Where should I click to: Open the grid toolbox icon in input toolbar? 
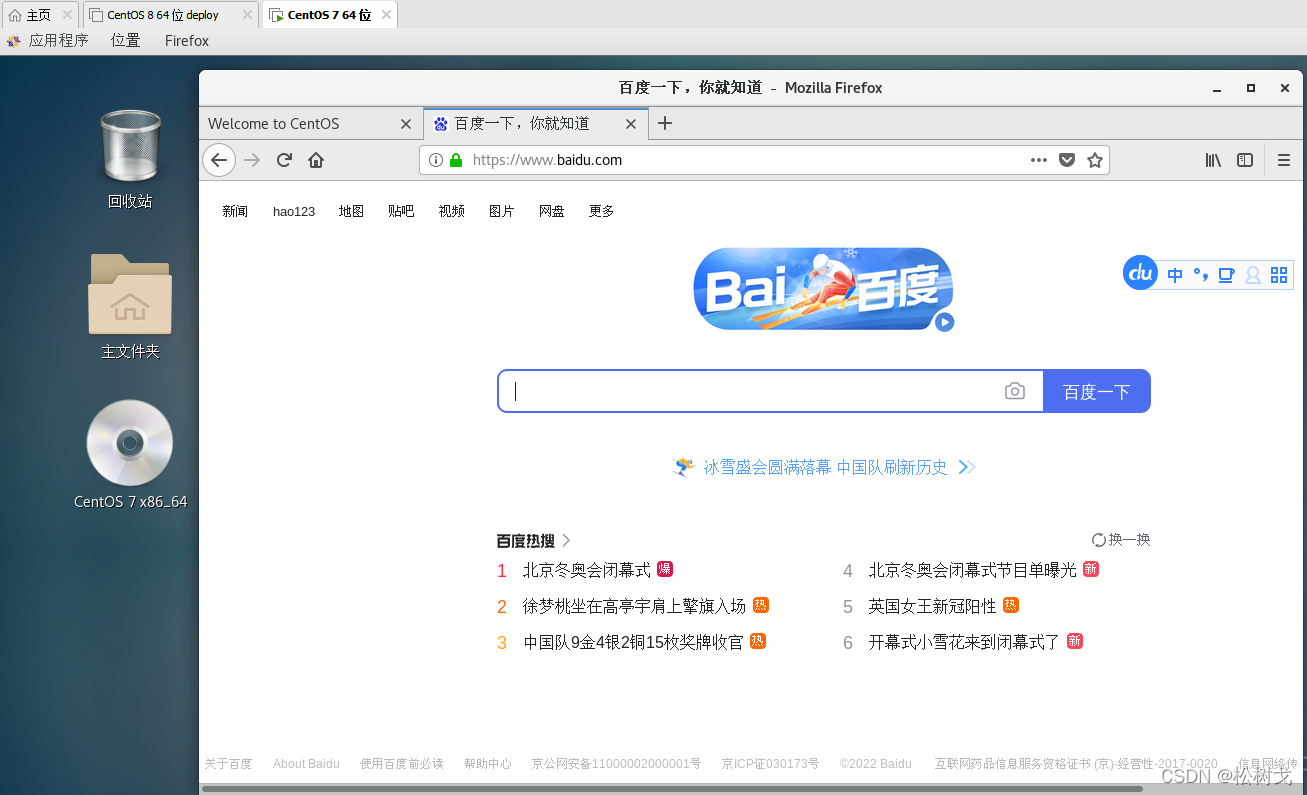tap(1279, 275)
